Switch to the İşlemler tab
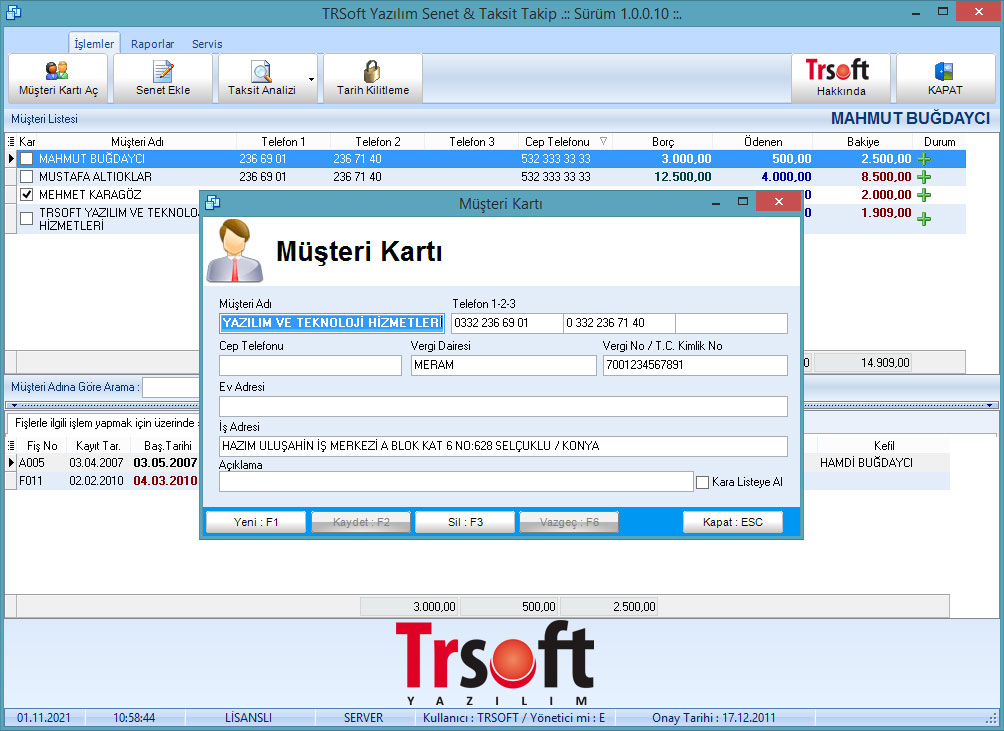 click(x=94, y=44)
